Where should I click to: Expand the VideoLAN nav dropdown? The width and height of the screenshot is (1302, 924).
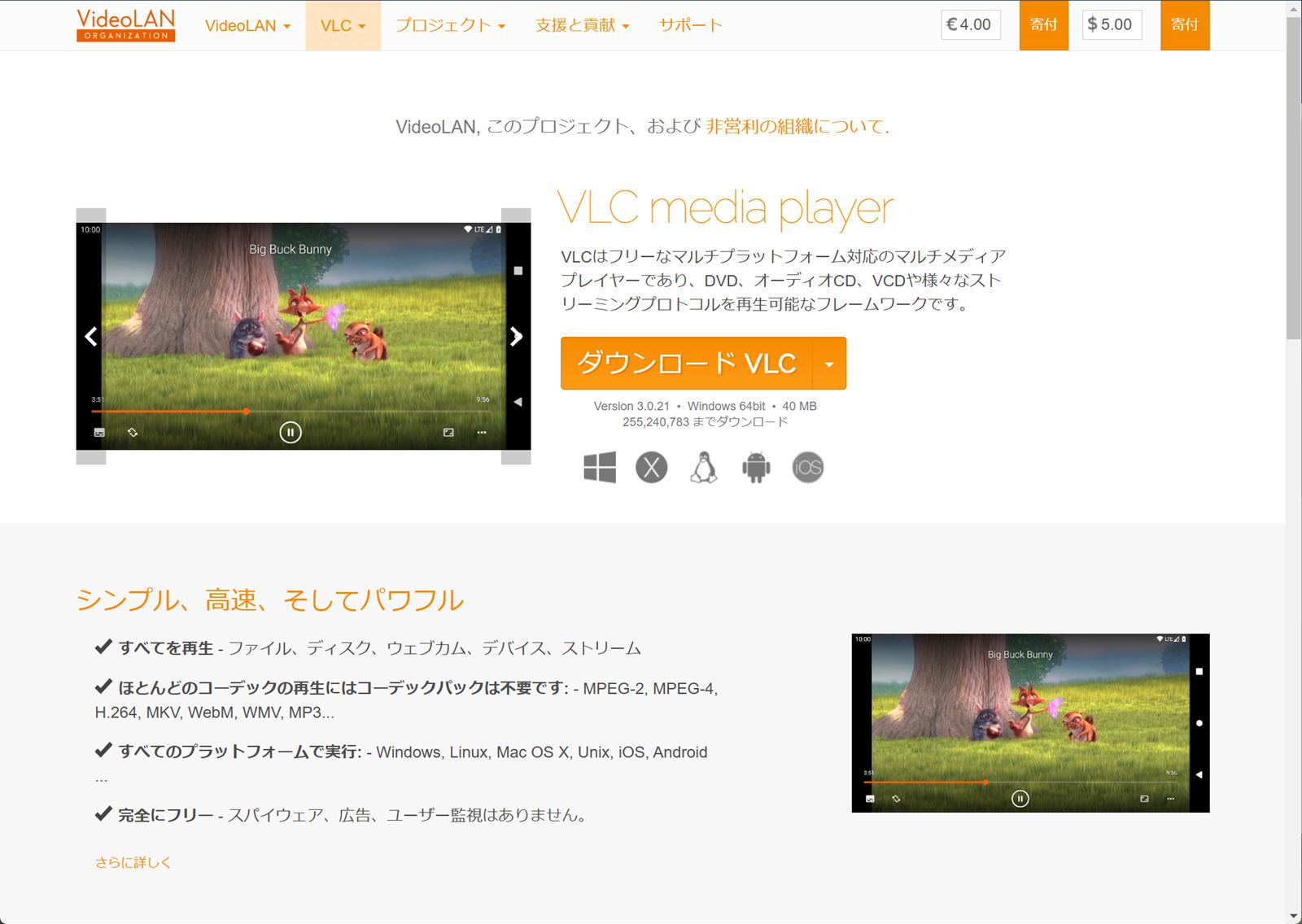click(247, 25)
